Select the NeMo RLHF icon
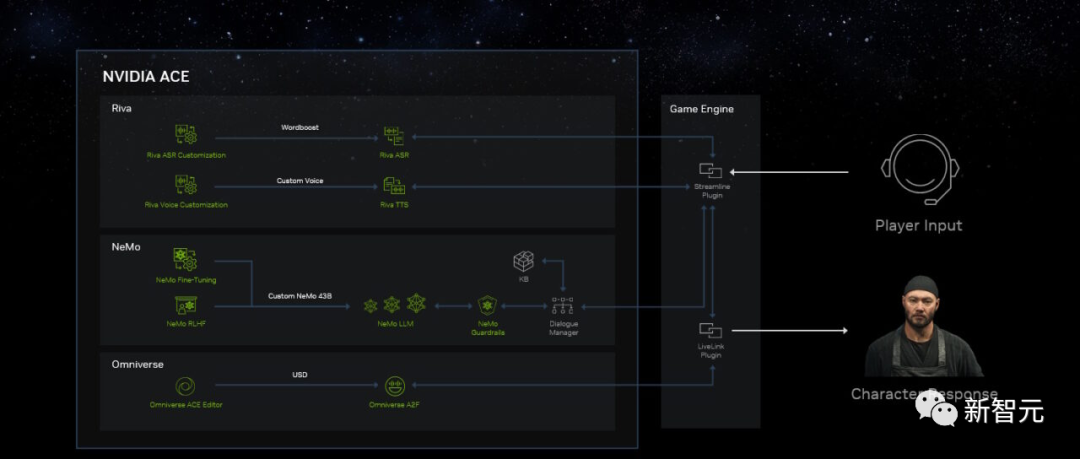Image resolution: width=1080 pixels, height=459 pixels. point(186,305)
